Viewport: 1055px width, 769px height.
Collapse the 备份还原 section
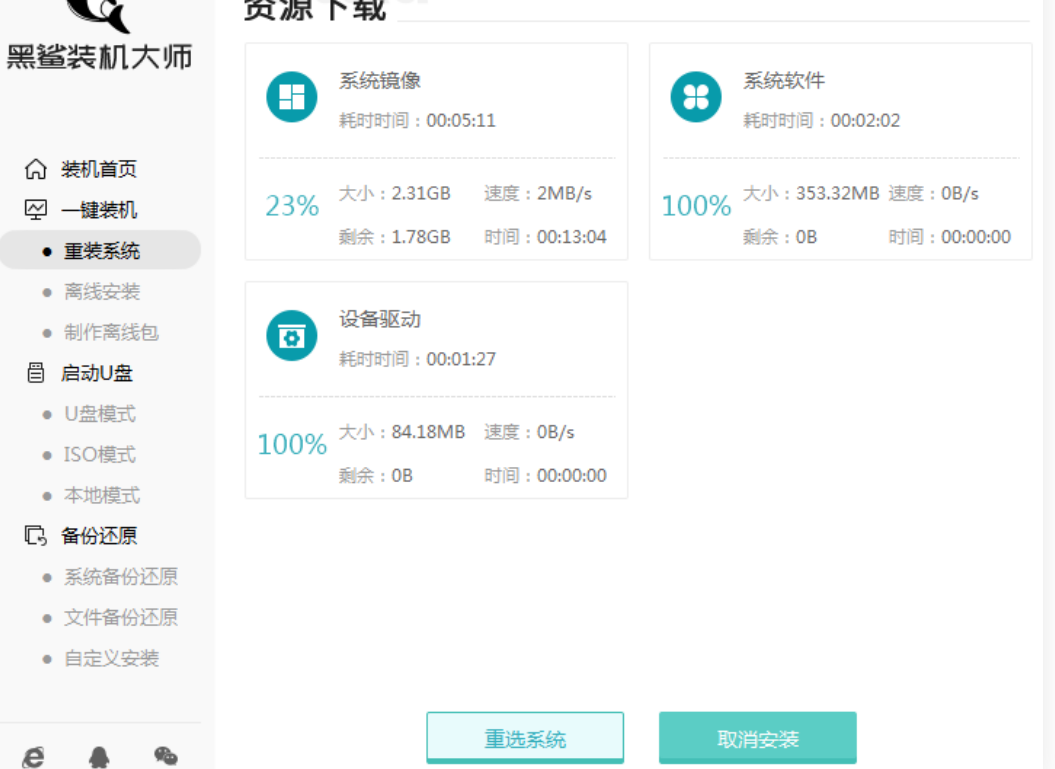(98, 536)
